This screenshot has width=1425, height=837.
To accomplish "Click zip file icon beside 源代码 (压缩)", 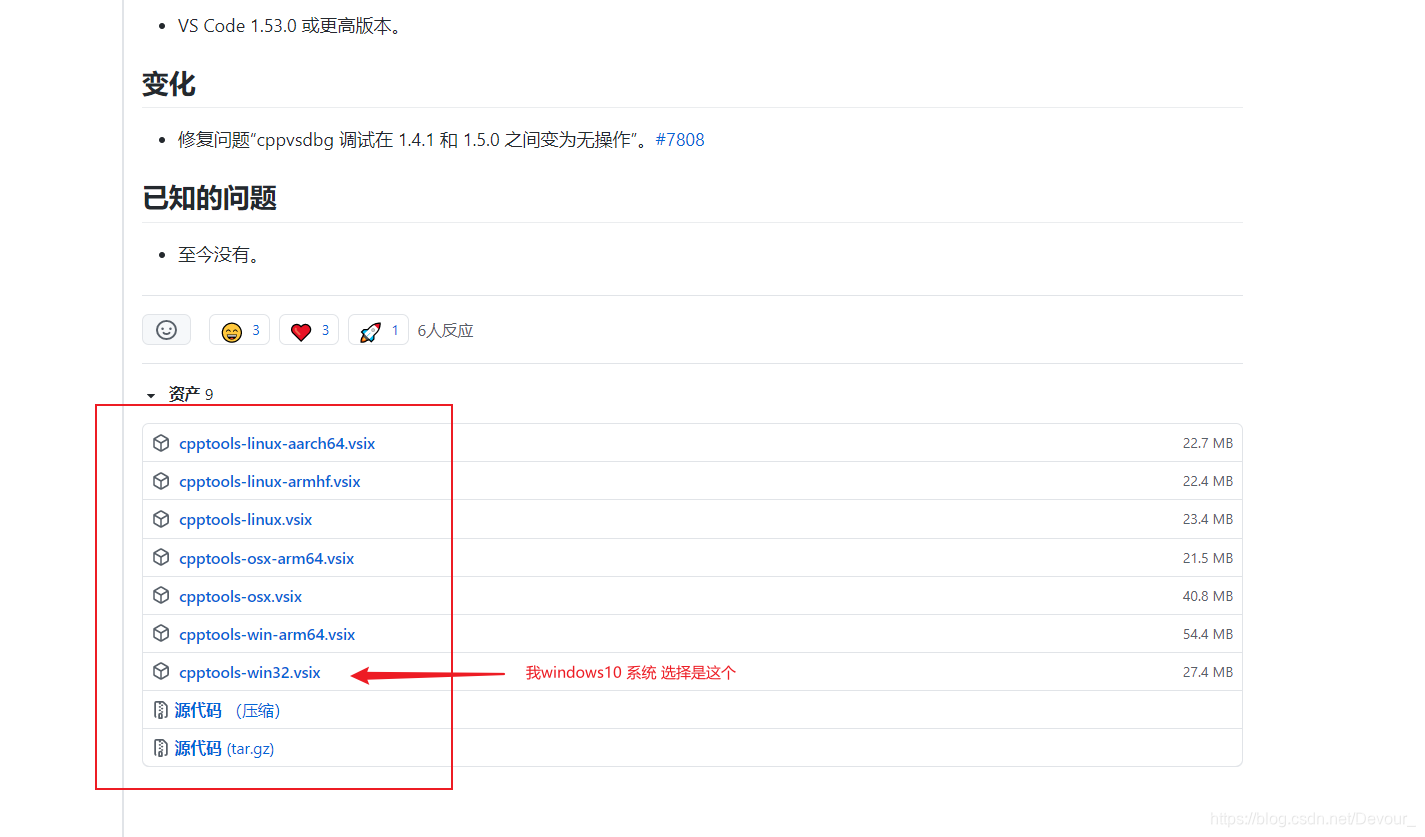I will (160, 710).
